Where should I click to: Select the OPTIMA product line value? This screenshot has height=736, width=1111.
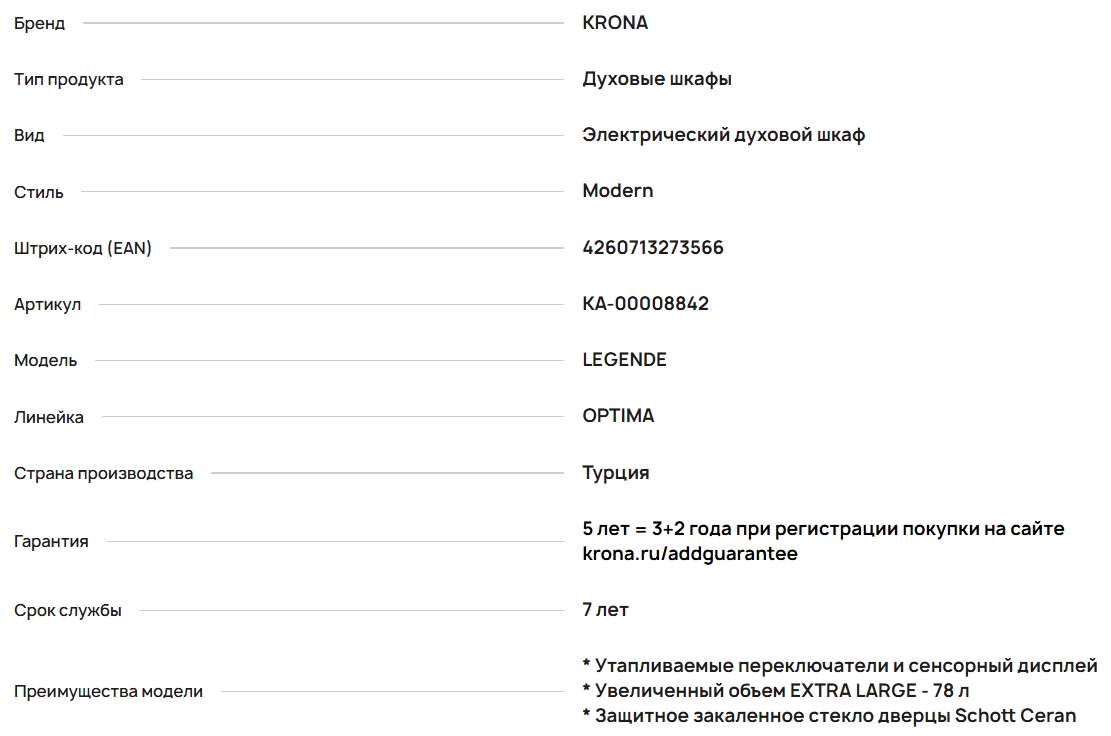click(x=618, y=416)
